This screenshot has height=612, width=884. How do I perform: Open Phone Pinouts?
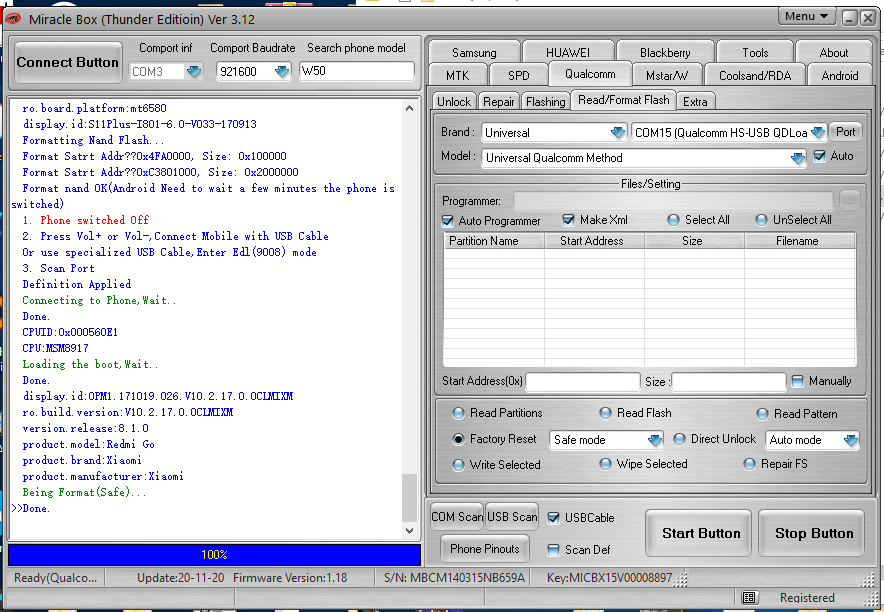[485, 549]
